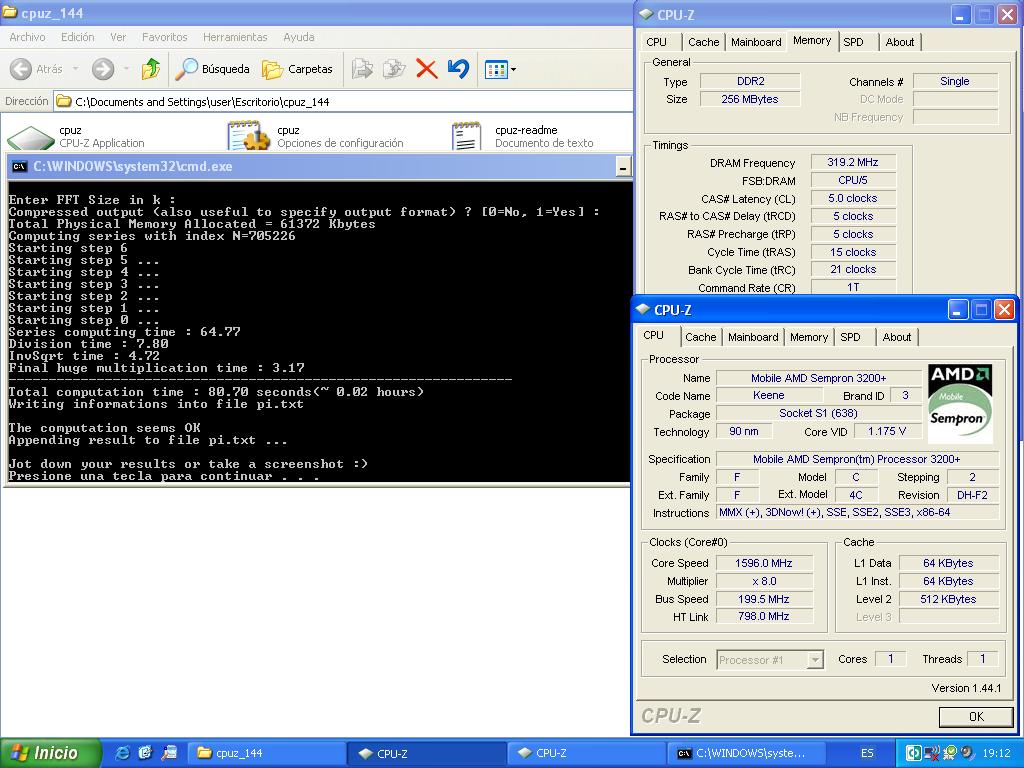The width and height of the screenshot is (1024, 768).
Task: Minimize the cmd.exe console window
Action: point(623,167)
